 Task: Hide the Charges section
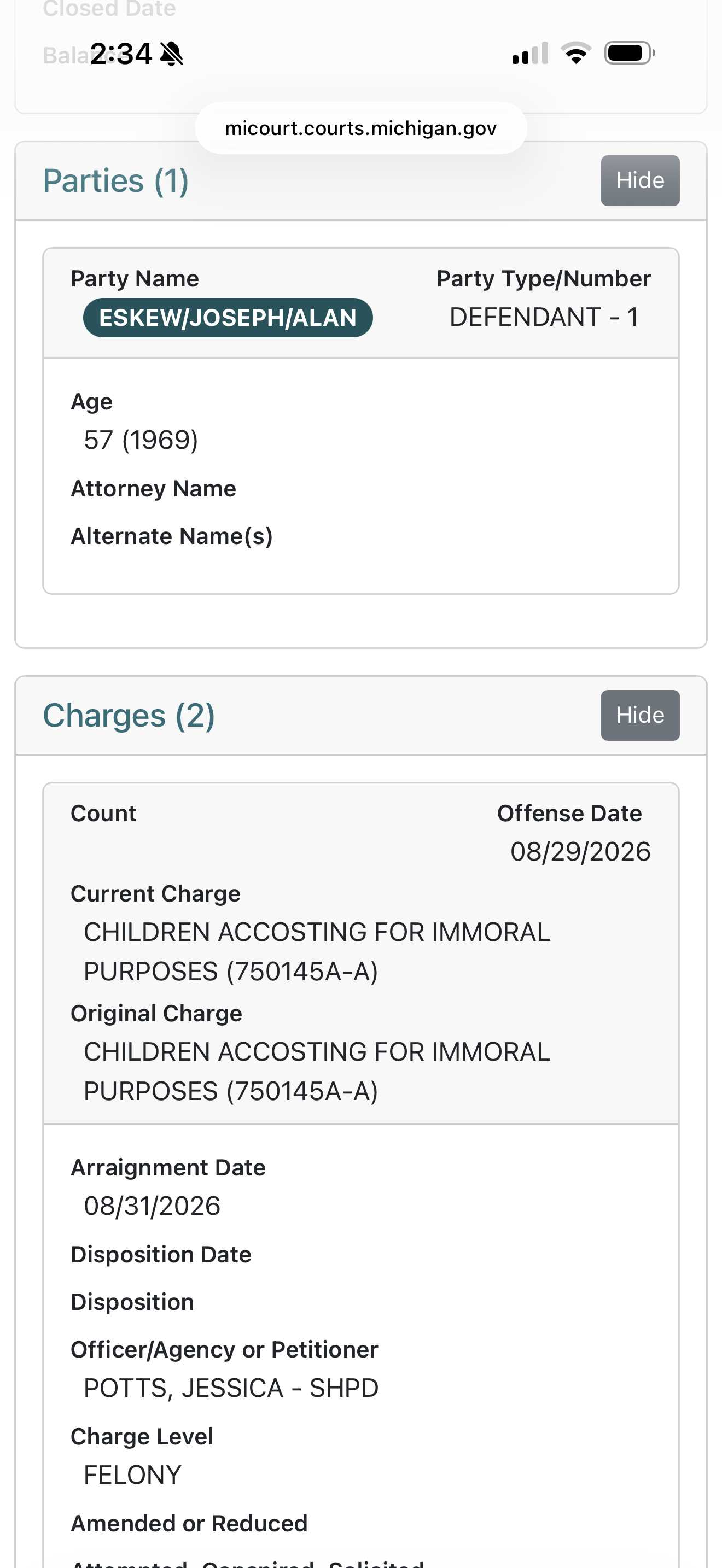(640, 715)
